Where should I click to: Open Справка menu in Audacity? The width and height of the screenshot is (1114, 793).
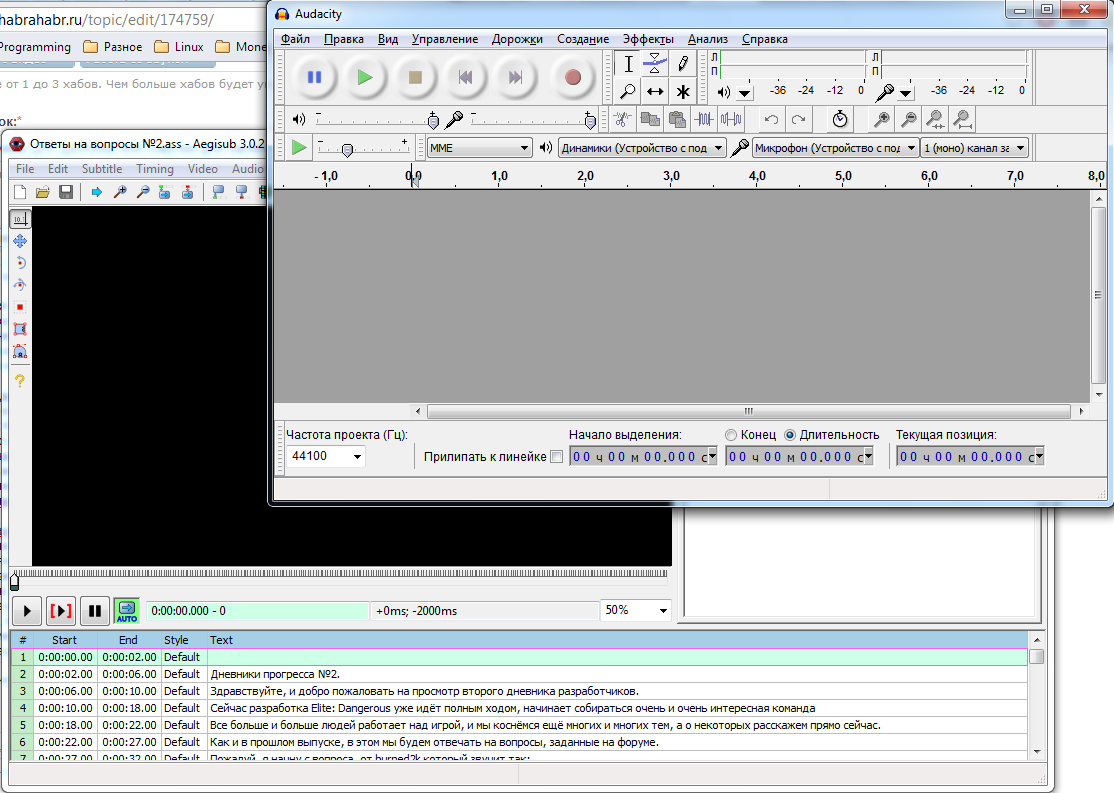764,39
